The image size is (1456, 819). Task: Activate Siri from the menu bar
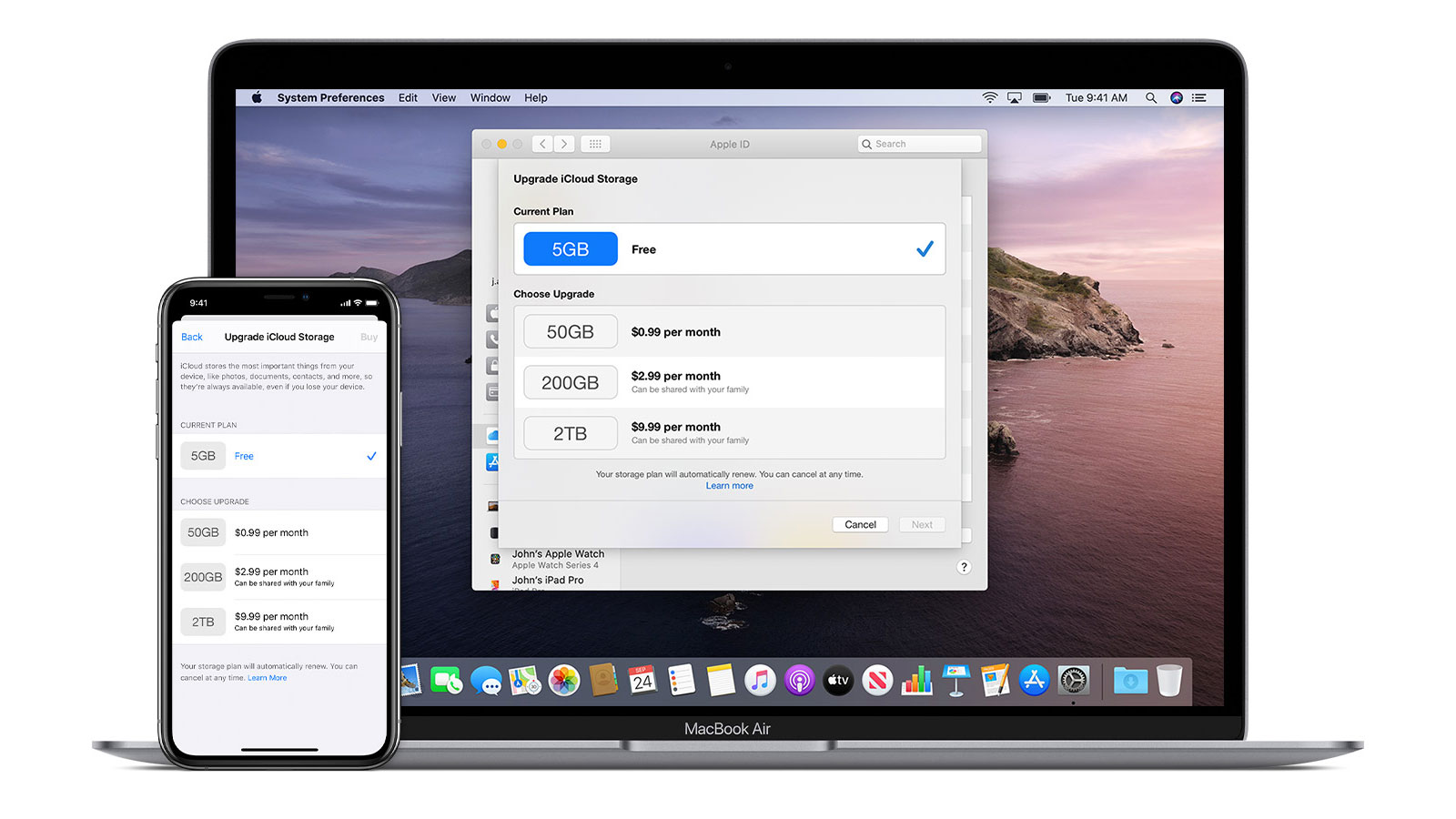[1177, 97]
